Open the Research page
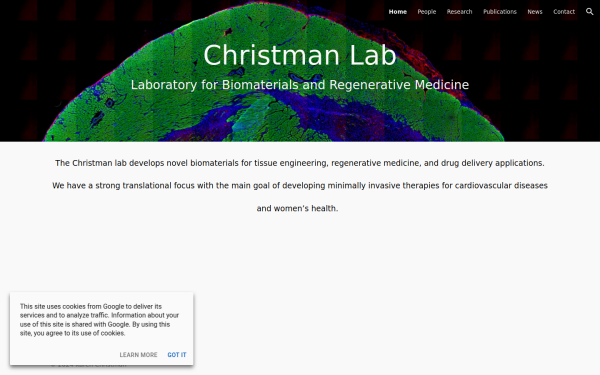Image resolution: width=600 pixels, height=375 pixels. point(459,12)
